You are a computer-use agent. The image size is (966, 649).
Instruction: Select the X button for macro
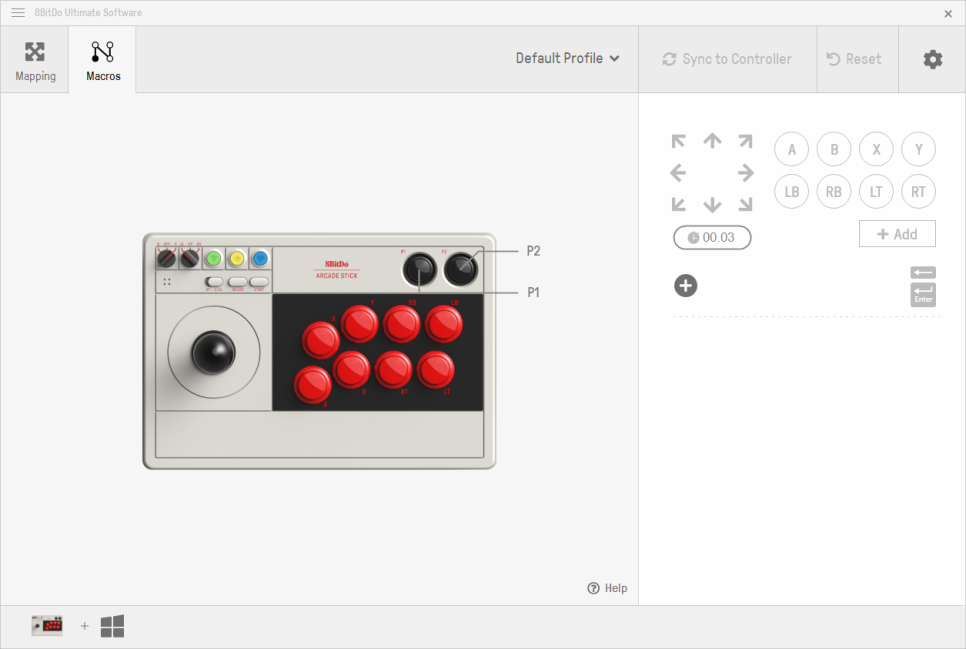coord(876,149)
